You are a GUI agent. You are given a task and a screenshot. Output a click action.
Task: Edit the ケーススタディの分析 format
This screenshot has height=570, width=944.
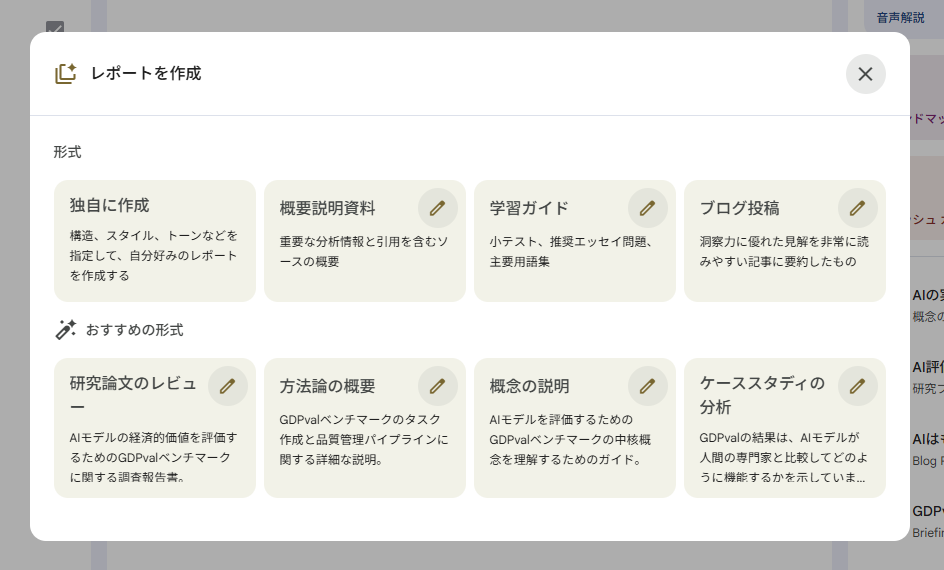pyautogui.click(x=857, y=386)
